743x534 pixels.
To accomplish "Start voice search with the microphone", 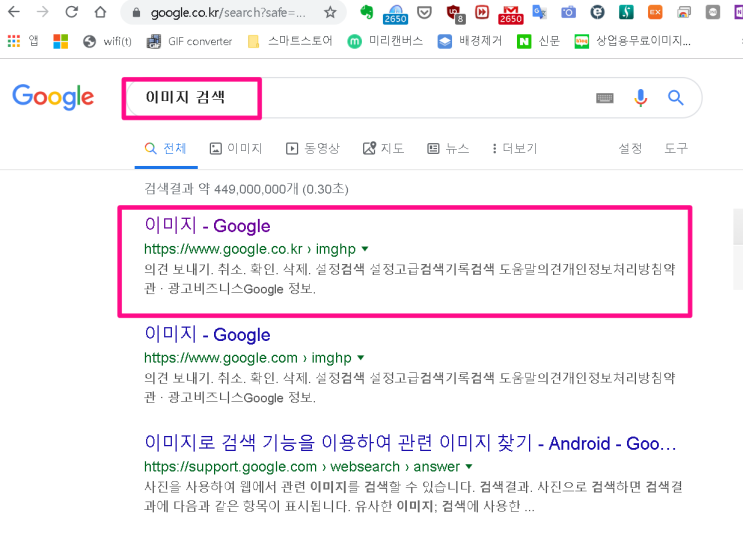I will 641,98.
